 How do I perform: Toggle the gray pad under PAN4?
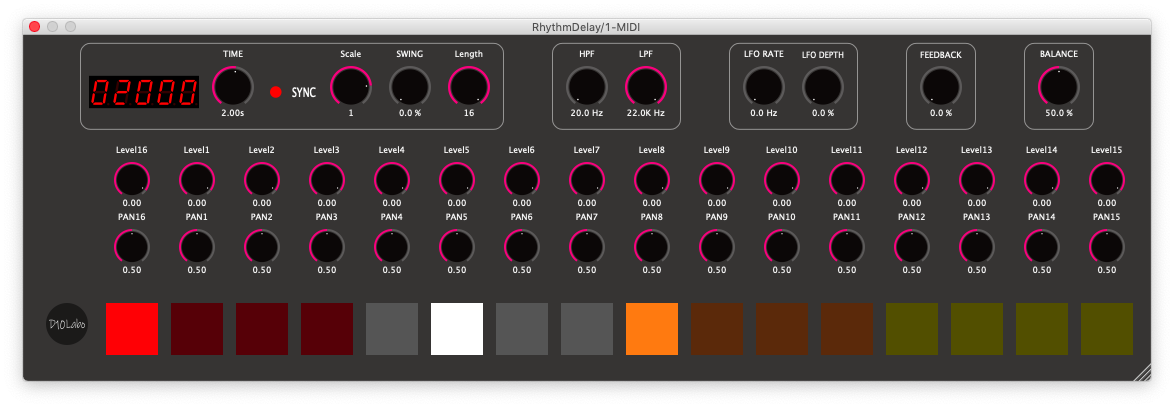point(392,329)
